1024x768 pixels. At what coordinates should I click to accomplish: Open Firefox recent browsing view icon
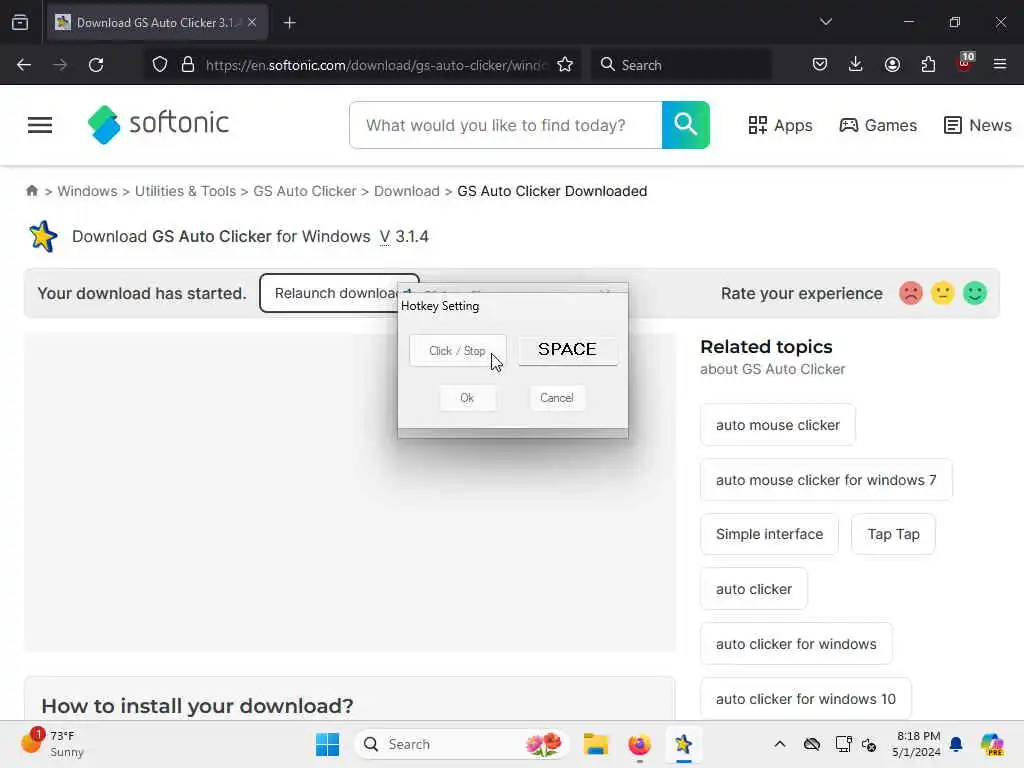coord(20,23)
